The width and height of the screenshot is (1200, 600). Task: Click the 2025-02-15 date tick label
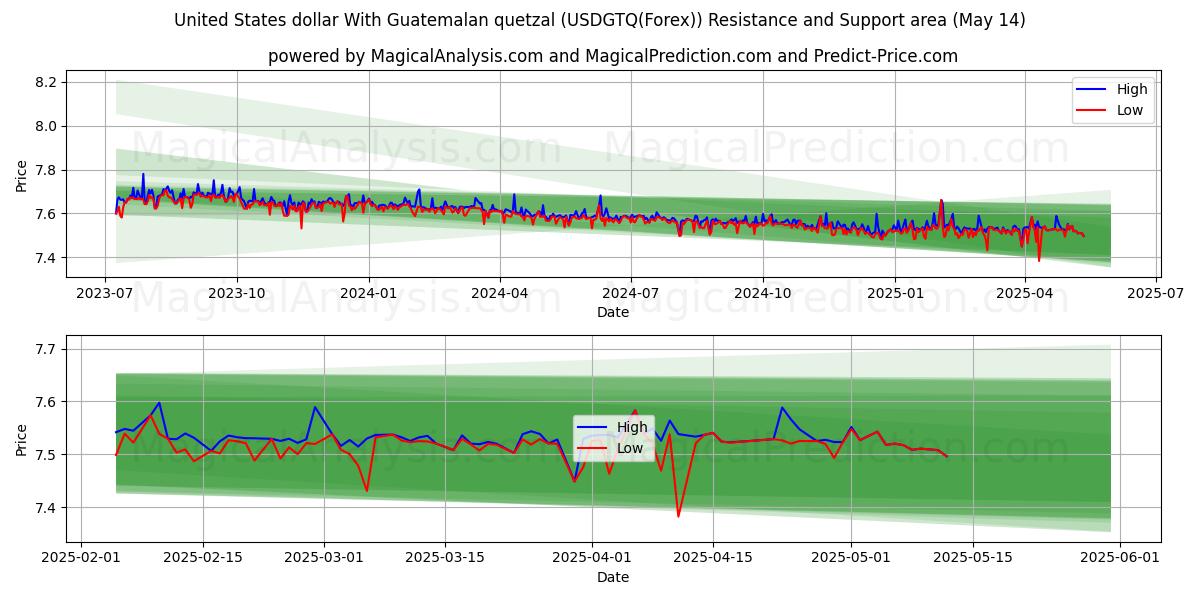[203, 558]
